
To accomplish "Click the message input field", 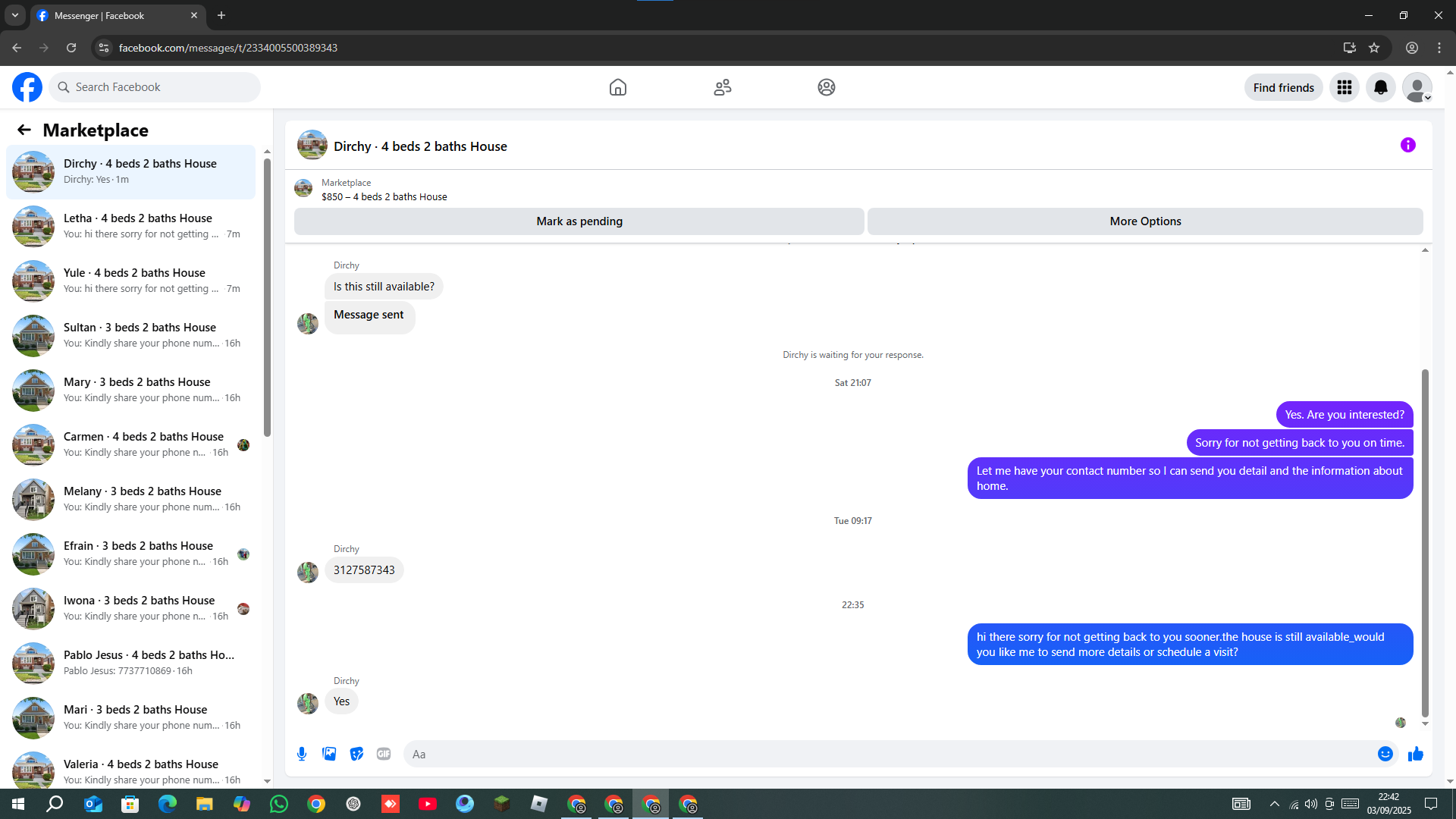I will 887,754.
